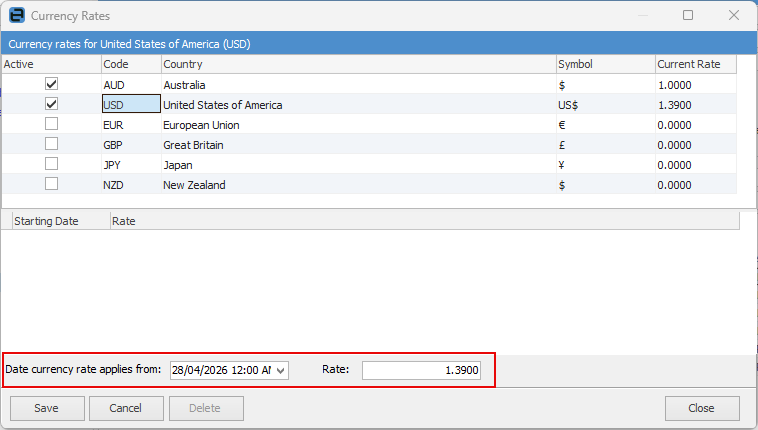
Task: Select the GBP code cell
Action: click(x=131, y=145)
